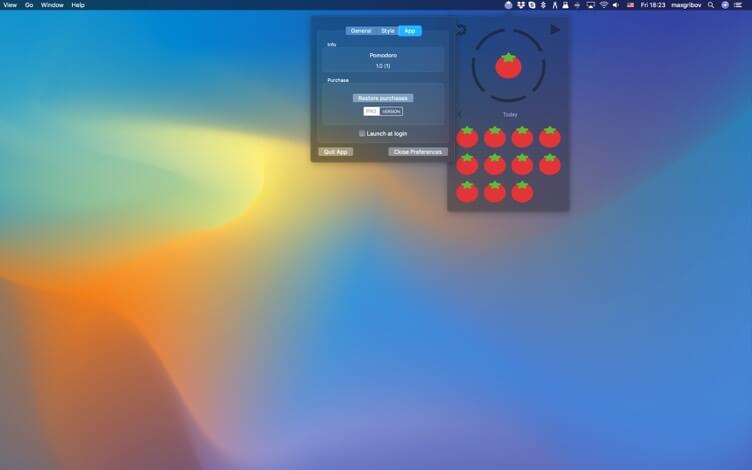
Task: Select third tomato in top row of Today grid
Action: point(522,137)
